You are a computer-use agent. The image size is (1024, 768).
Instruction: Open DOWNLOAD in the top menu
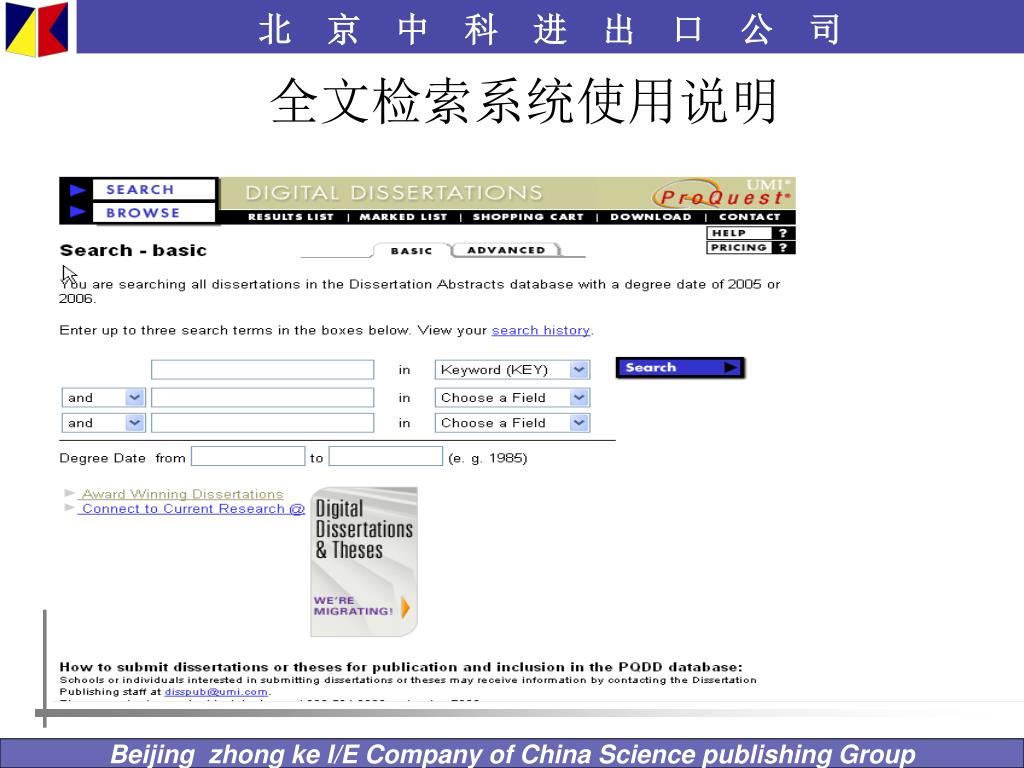coord(650,217)
